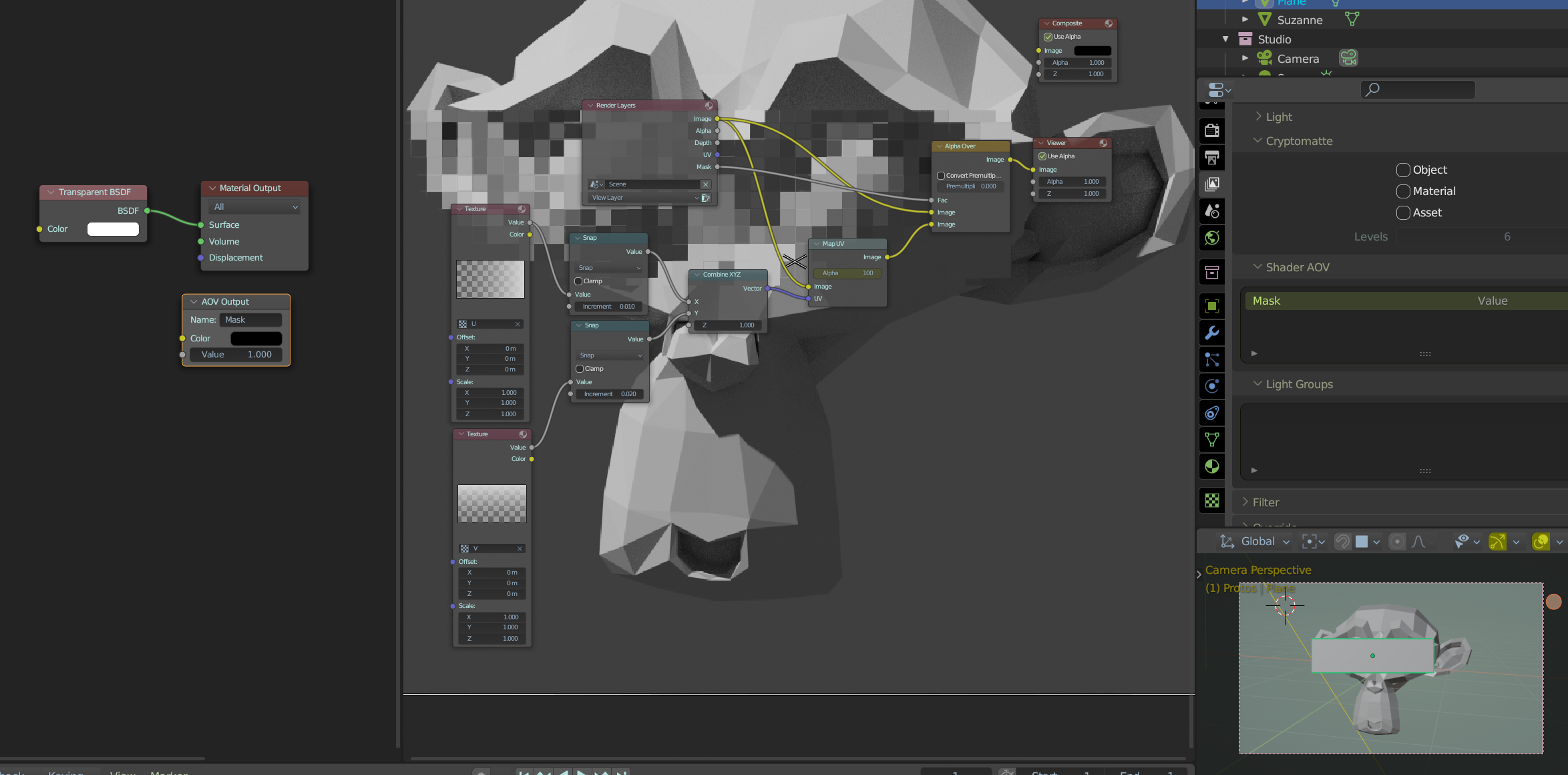Enable the Cryptomatte Material checkbox
1568x775 pixels.
tap(1403, 191)
